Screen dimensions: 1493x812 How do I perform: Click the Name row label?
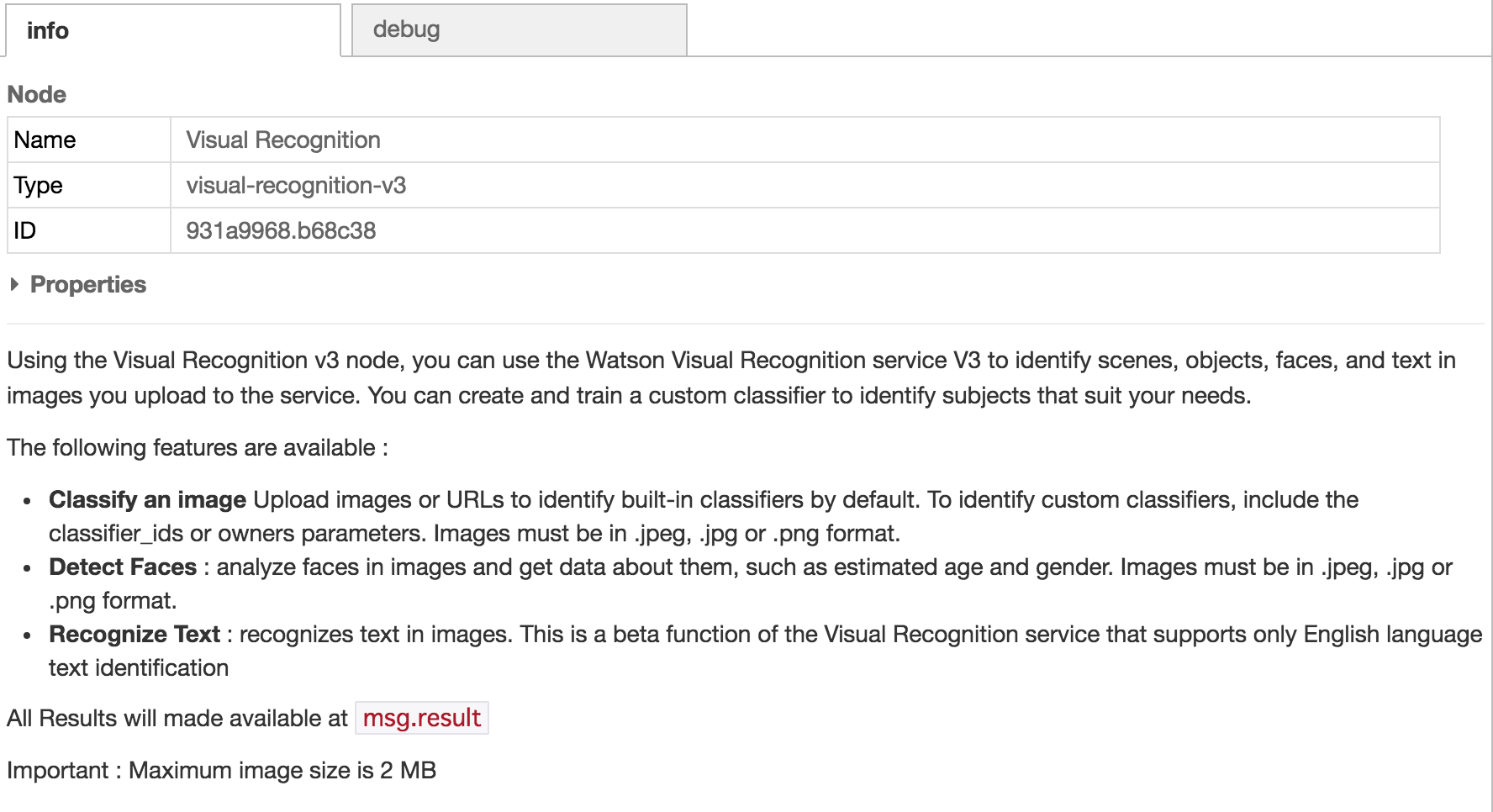tap(46, 140)
